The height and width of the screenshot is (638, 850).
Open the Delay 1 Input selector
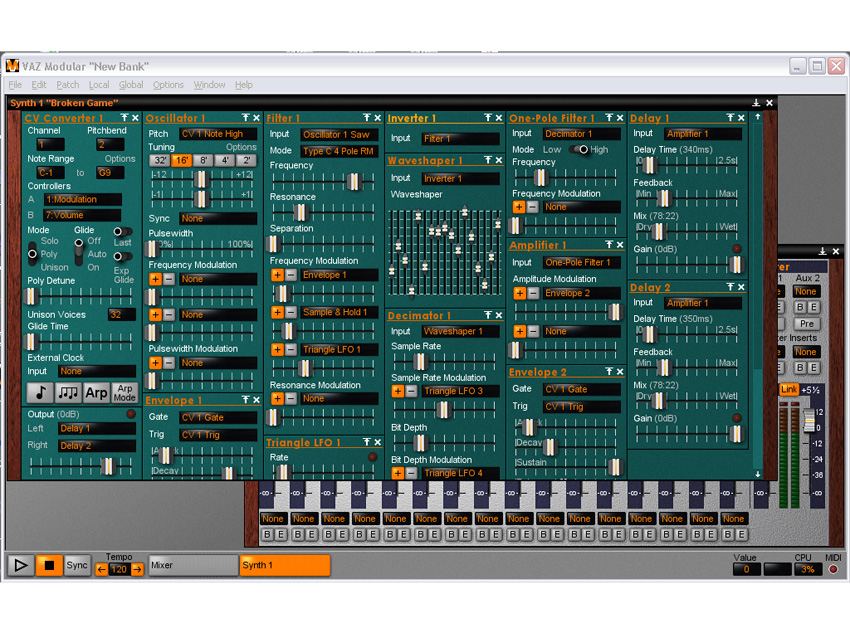(703, 134)
